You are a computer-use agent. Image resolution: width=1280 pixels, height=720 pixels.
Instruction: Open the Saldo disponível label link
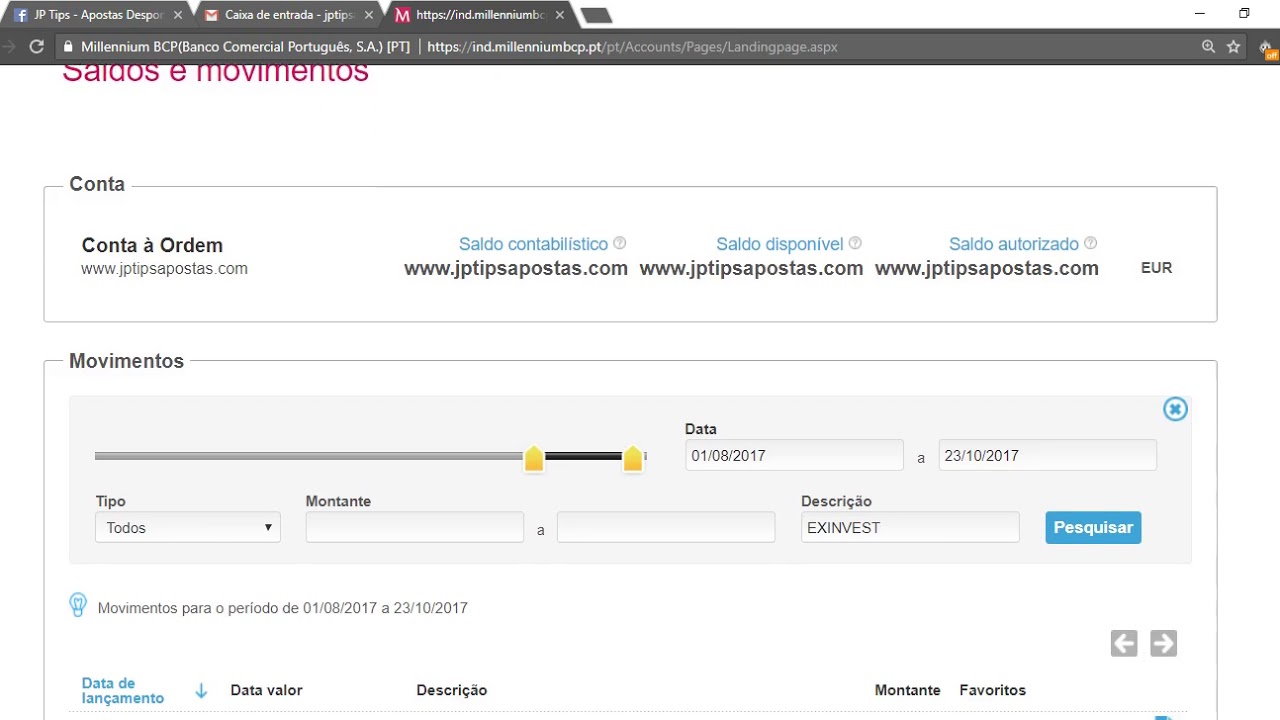(x=780, y=244)
